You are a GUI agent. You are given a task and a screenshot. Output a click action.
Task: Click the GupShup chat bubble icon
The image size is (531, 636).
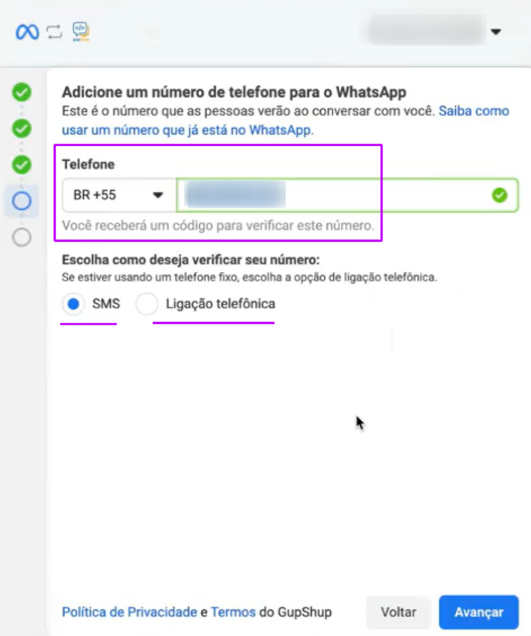81,31
